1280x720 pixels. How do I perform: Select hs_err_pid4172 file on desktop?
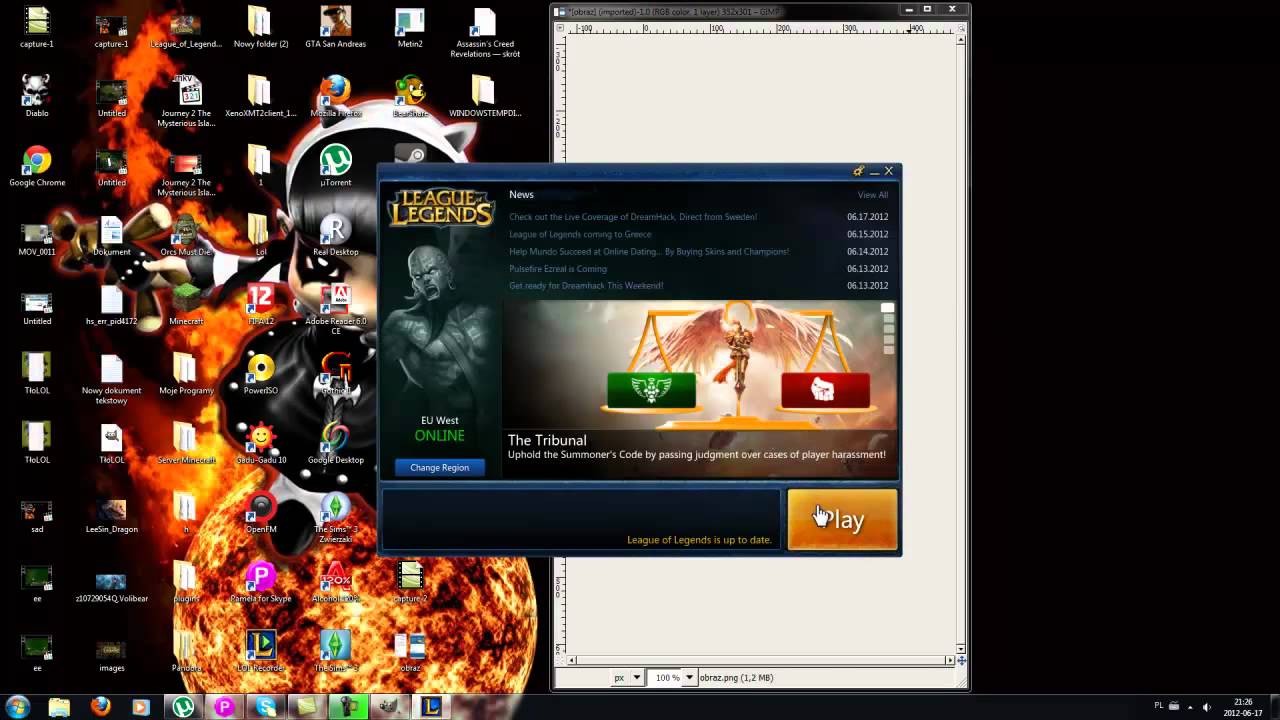click(111, 304)
